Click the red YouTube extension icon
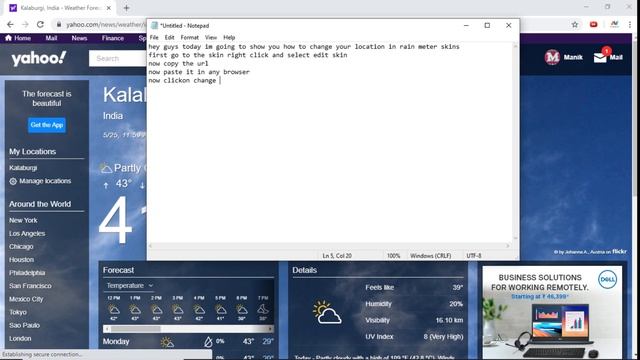This screenshot has height=360, width=640. point(593,24)
